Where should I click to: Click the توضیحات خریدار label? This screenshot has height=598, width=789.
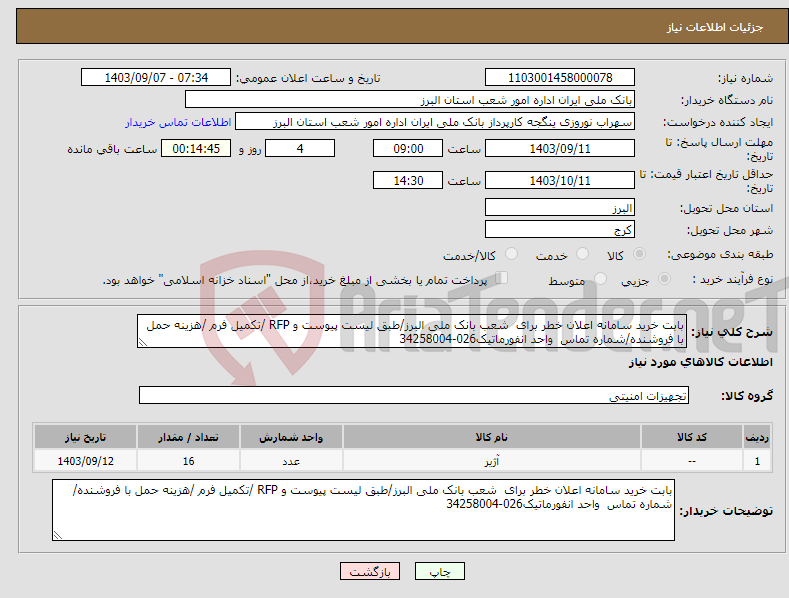click(x=726, y=511)
